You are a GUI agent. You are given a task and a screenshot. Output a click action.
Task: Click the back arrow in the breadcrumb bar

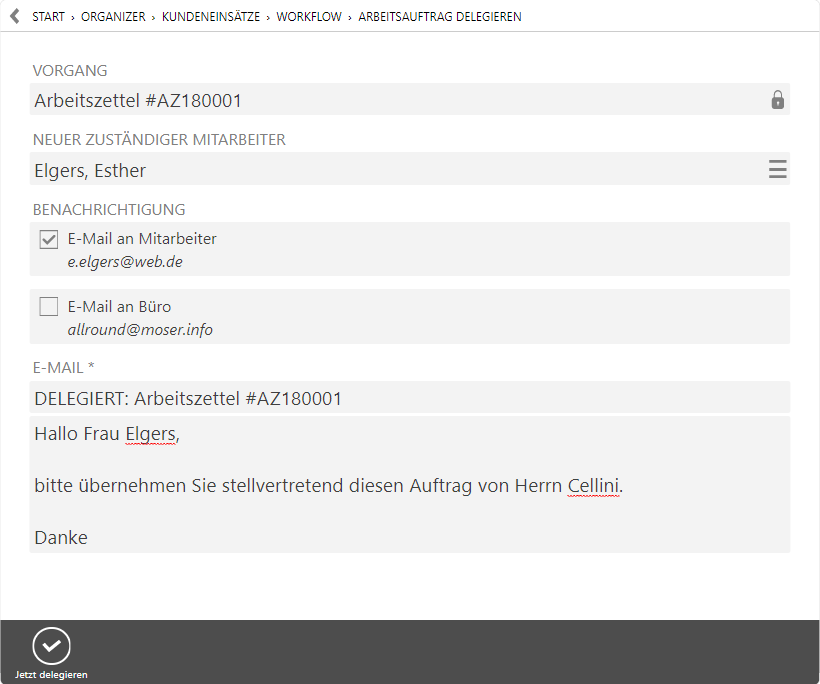14,17
